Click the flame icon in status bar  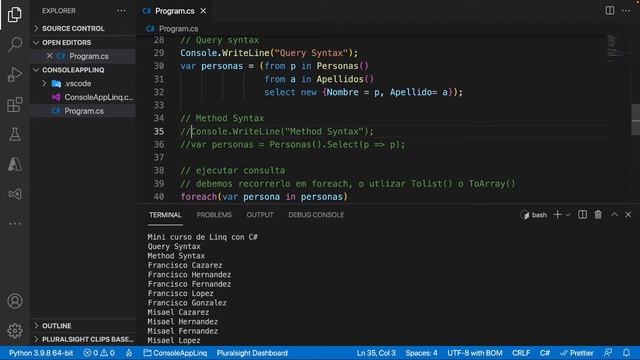(x=129, y=353)
